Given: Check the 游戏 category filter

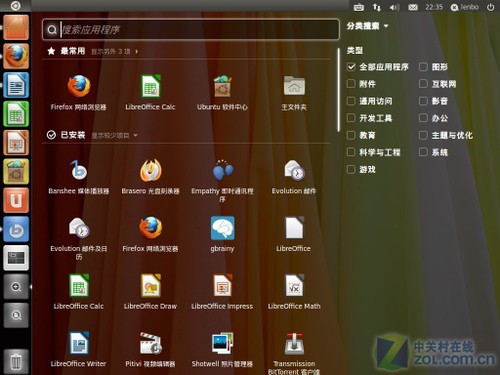Looking at the screenshot, I should point(351,169).
